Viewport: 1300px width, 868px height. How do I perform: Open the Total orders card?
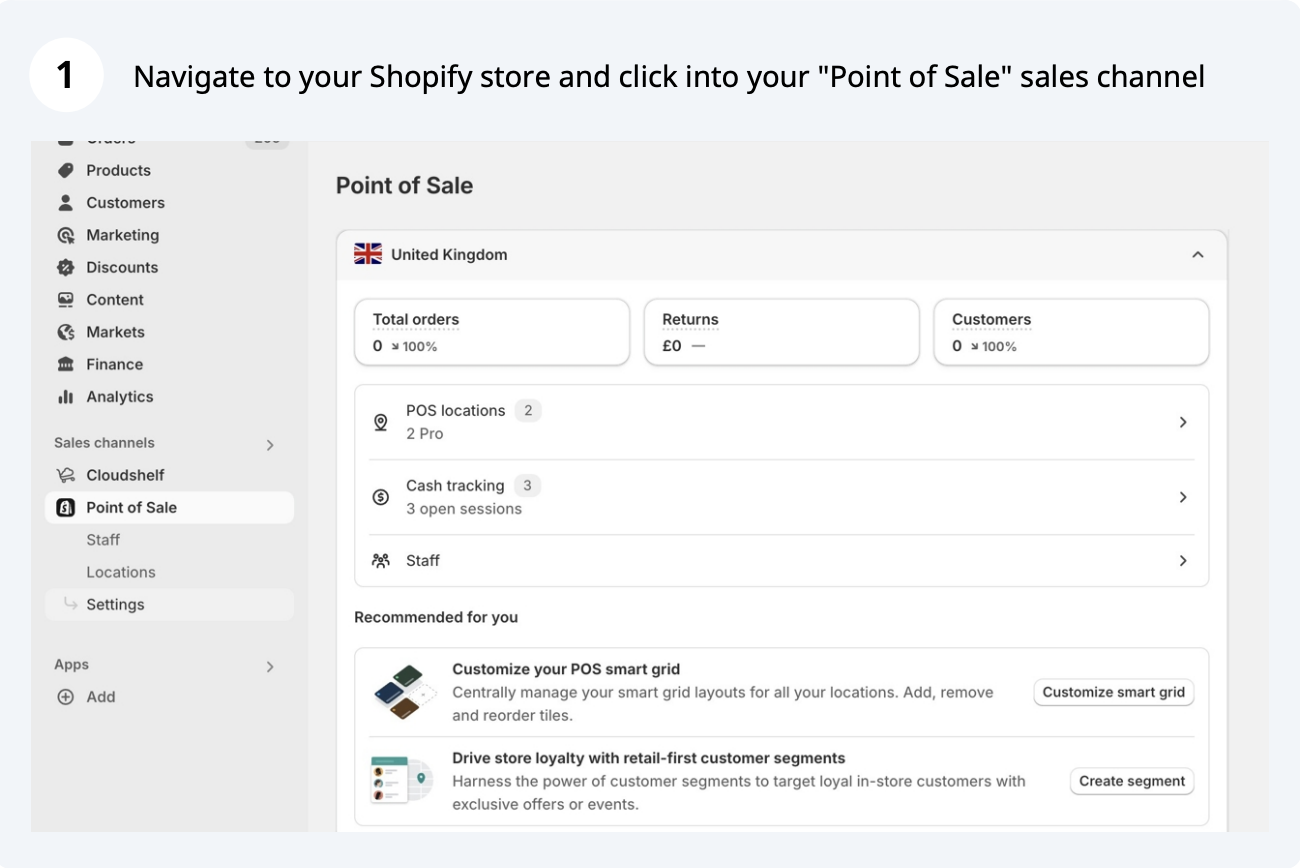click(492, 332)
